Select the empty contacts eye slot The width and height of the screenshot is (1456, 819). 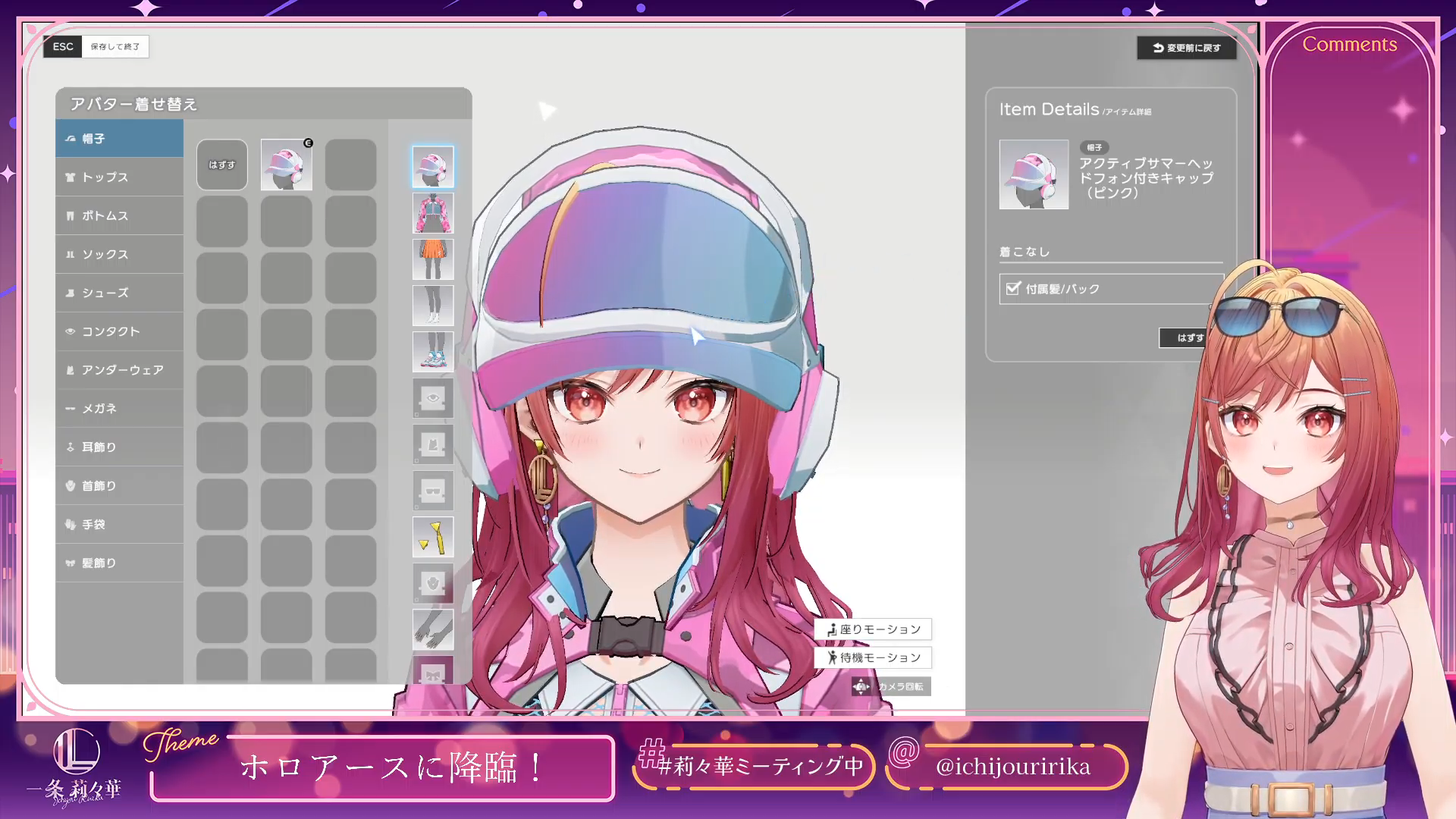pyautogui.click(x=433, y=398)
